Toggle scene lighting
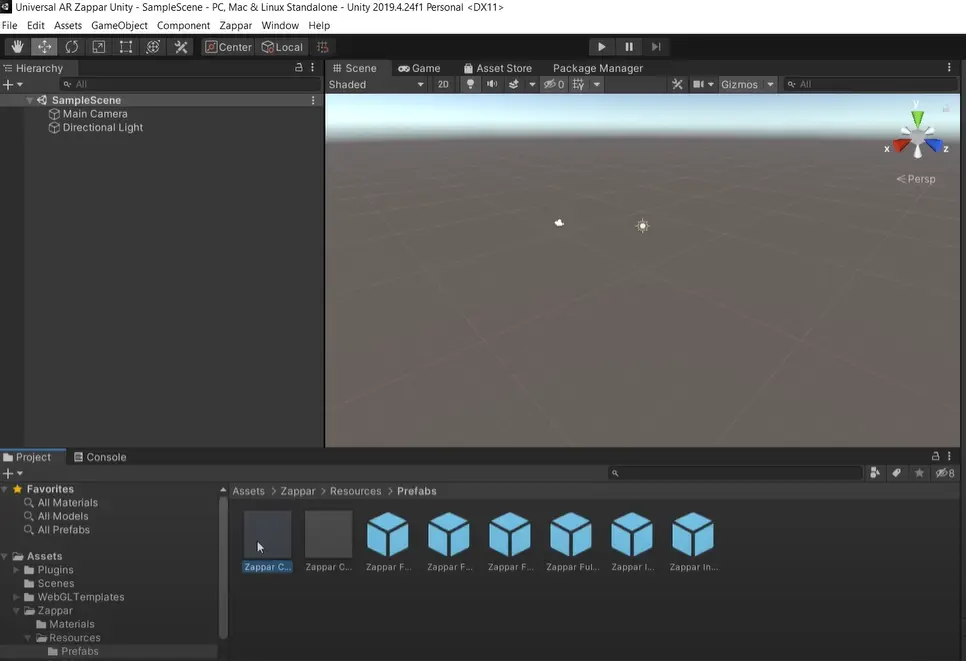 click(x=470, y=84)
